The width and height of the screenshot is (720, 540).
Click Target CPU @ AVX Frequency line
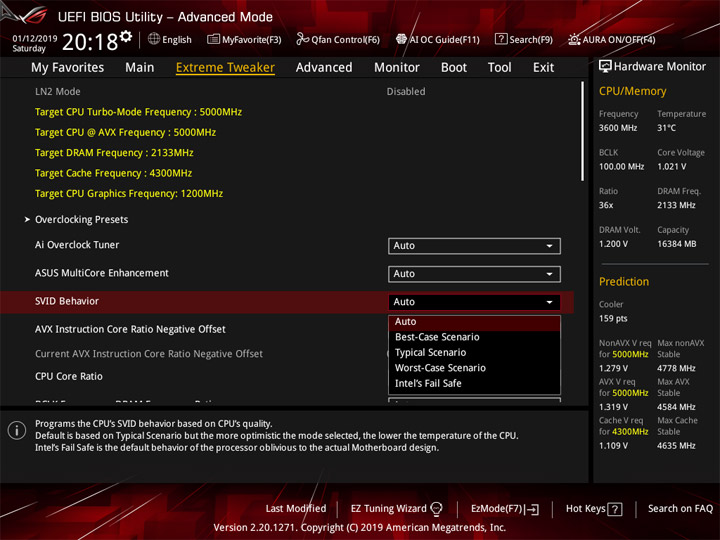125,132
